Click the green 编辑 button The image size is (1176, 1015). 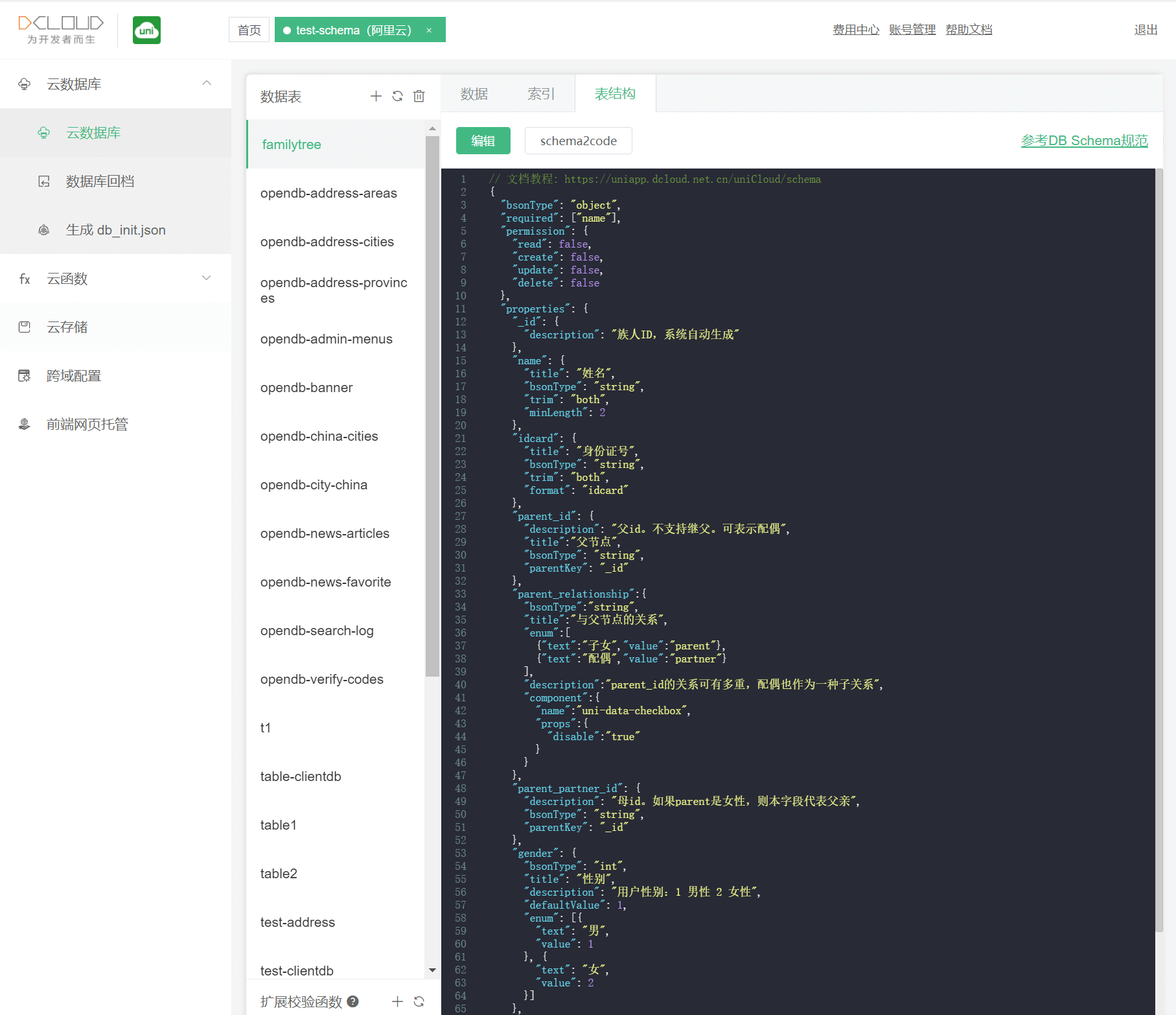[x=483, y=141]
